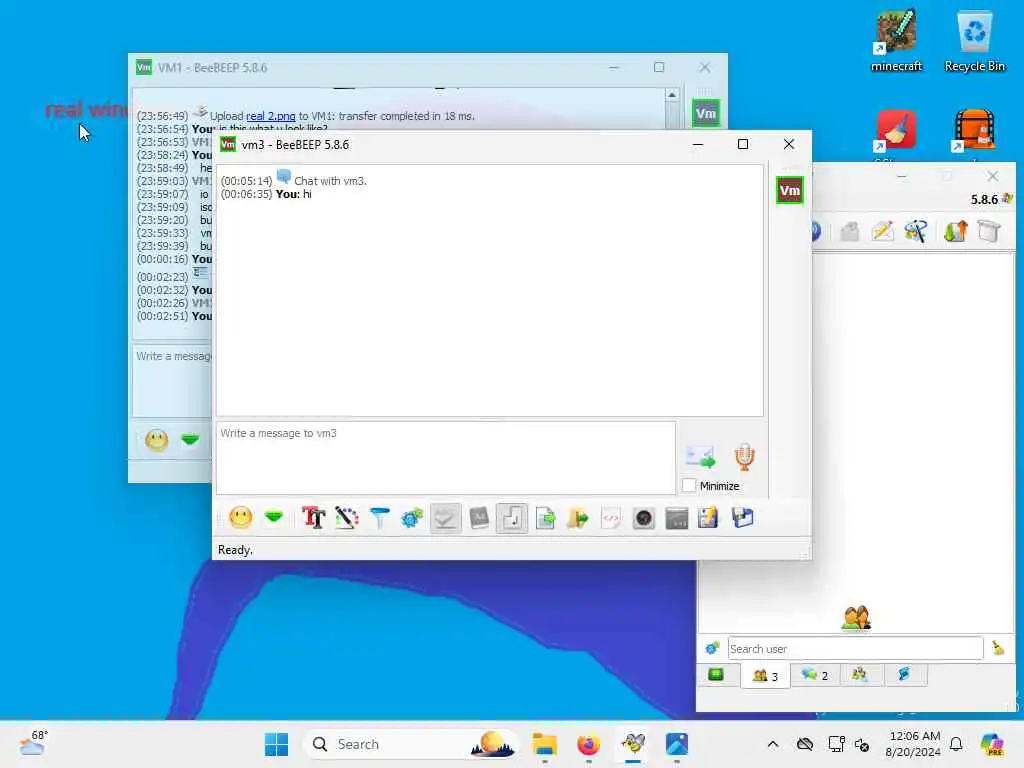
Task: Click the tools wrench icon in main BeeBEEP toolbar
Action: point(916,231)
